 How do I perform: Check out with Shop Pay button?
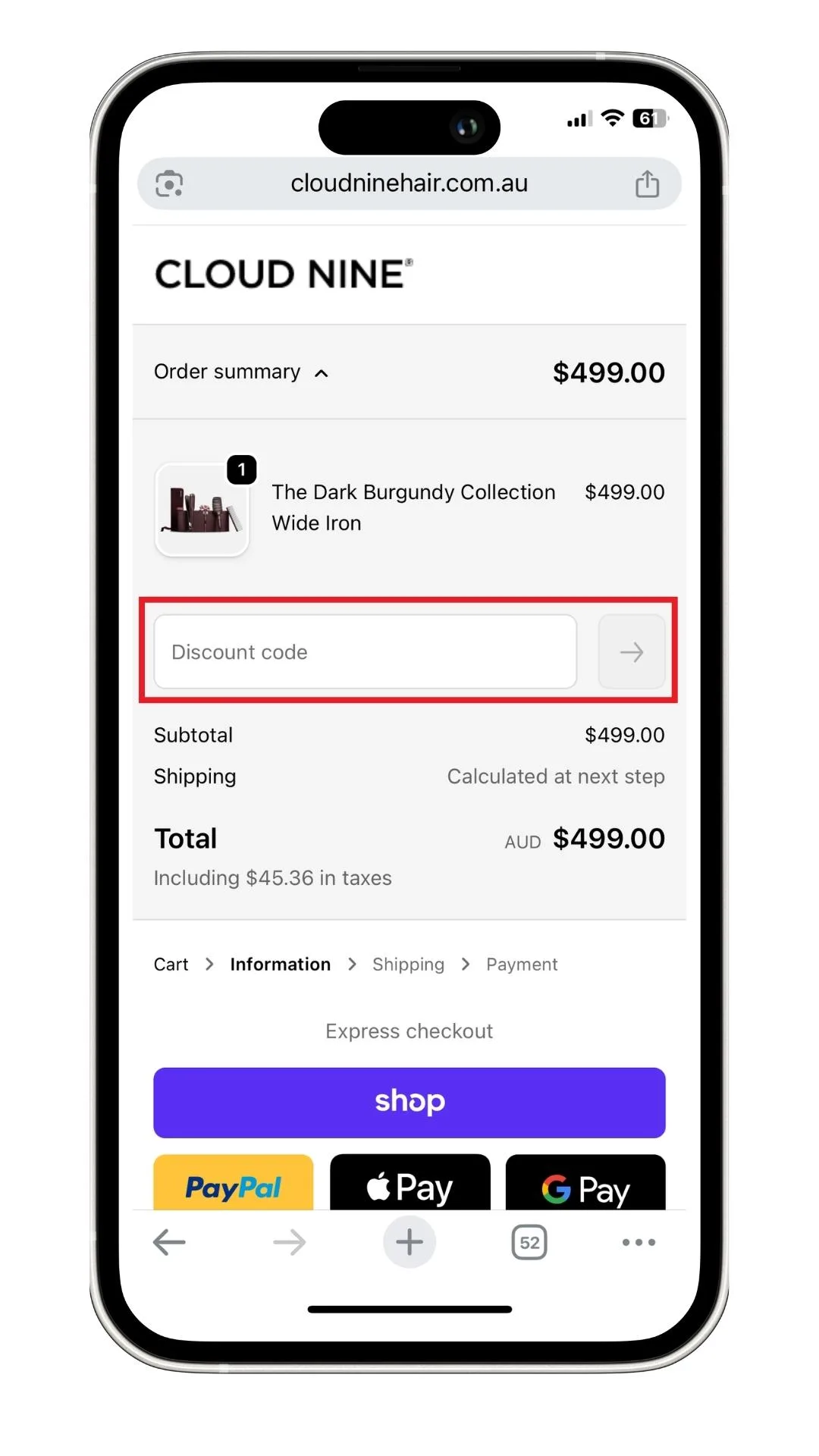point(409,1103)
